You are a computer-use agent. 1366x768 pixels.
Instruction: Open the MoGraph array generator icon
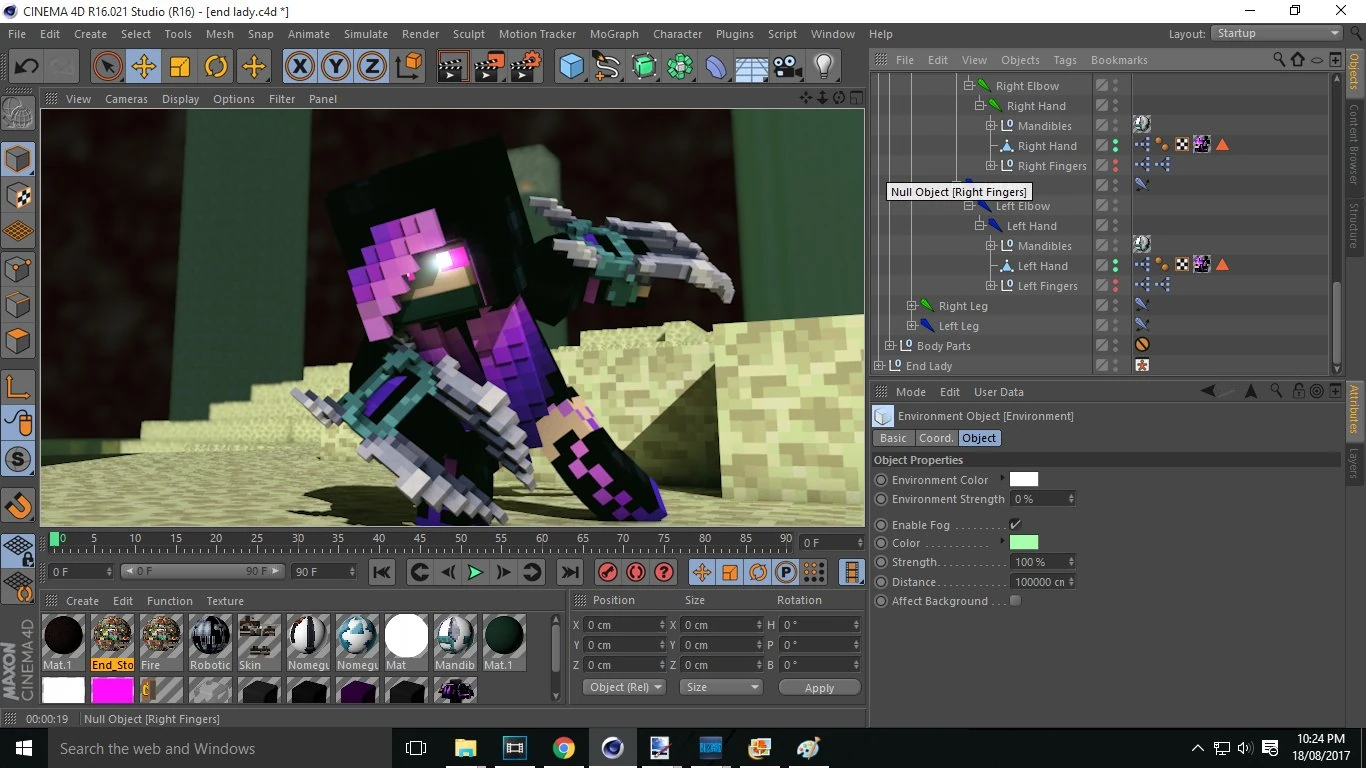coord(680,67)
